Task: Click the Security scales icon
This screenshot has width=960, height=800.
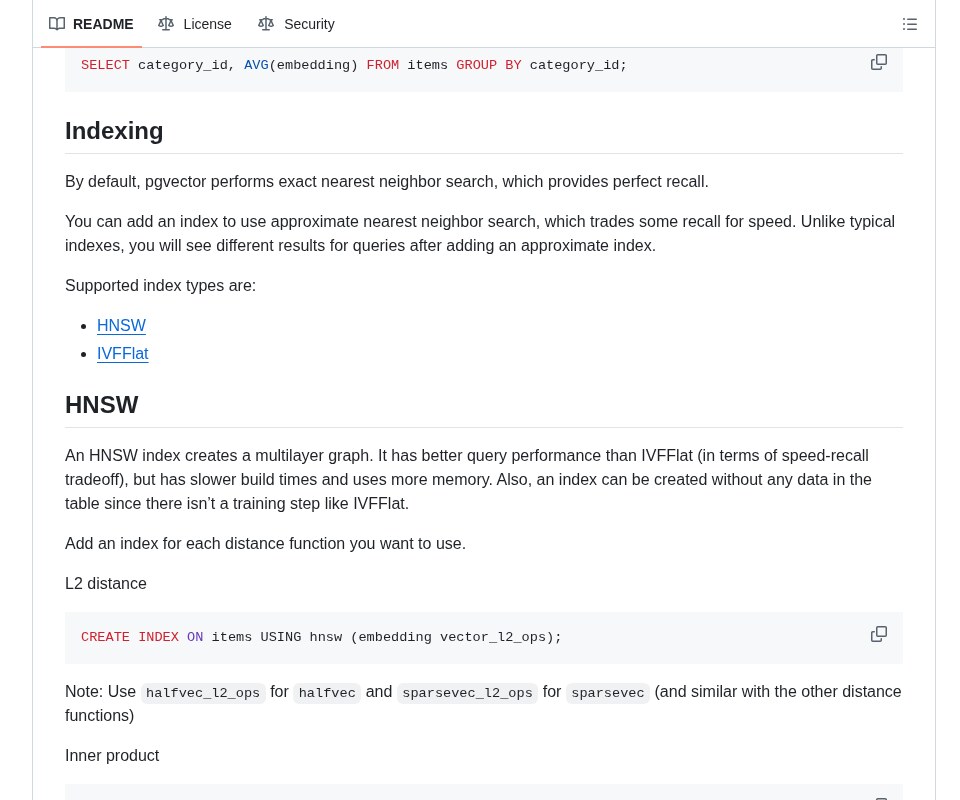Action: pyautogui.click(x=266, y=24)
